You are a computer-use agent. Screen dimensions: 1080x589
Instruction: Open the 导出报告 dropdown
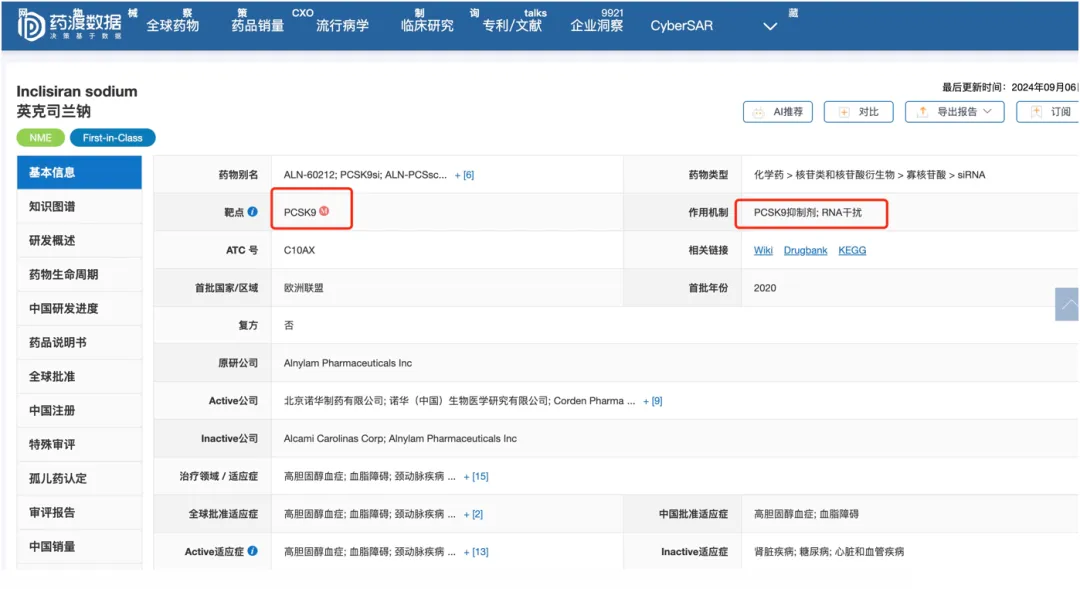tap(954, 112)
